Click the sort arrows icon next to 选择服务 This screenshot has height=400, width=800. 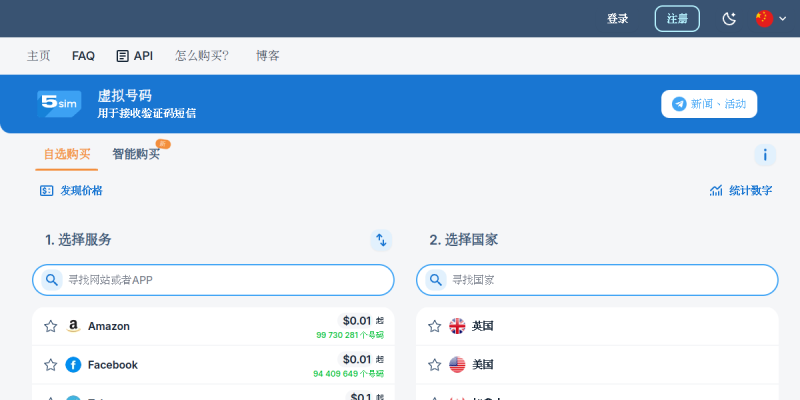click(381, 240)
